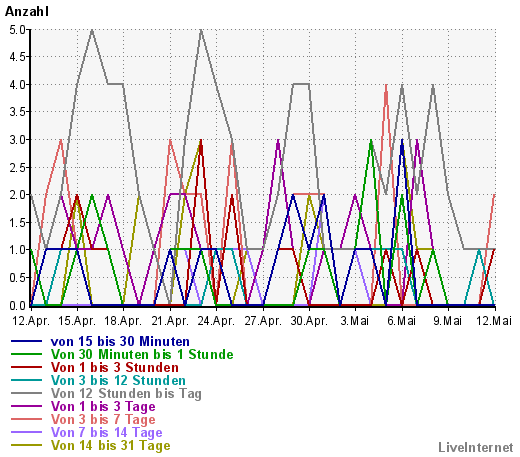This screenshot has width=520, height=457.
Task: Click the salmon line's 4.0 peak before 6.Mai
Action: click(x=386, y=85)
